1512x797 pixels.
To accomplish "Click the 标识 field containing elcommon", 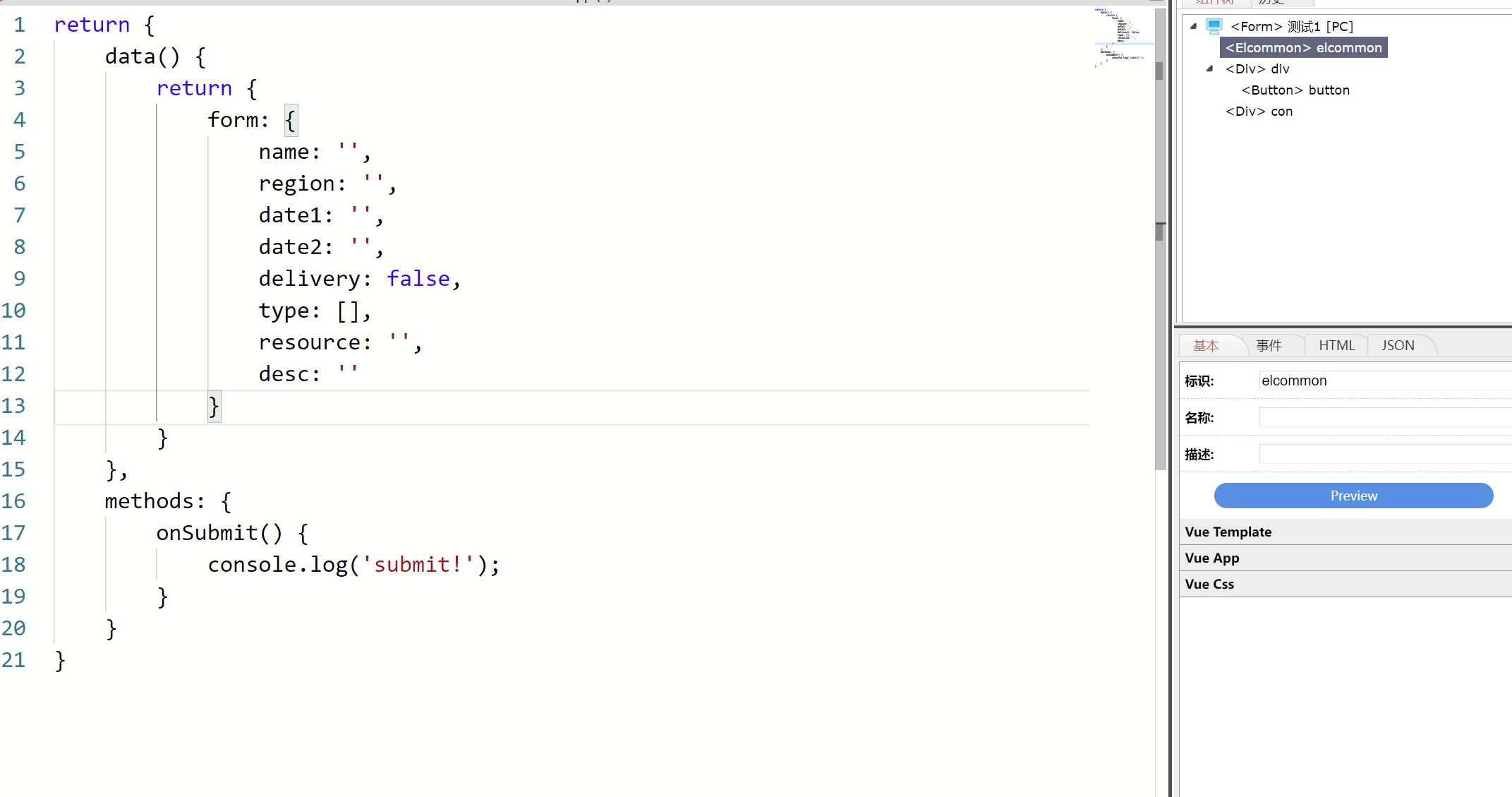I will tap(1383, 380).
